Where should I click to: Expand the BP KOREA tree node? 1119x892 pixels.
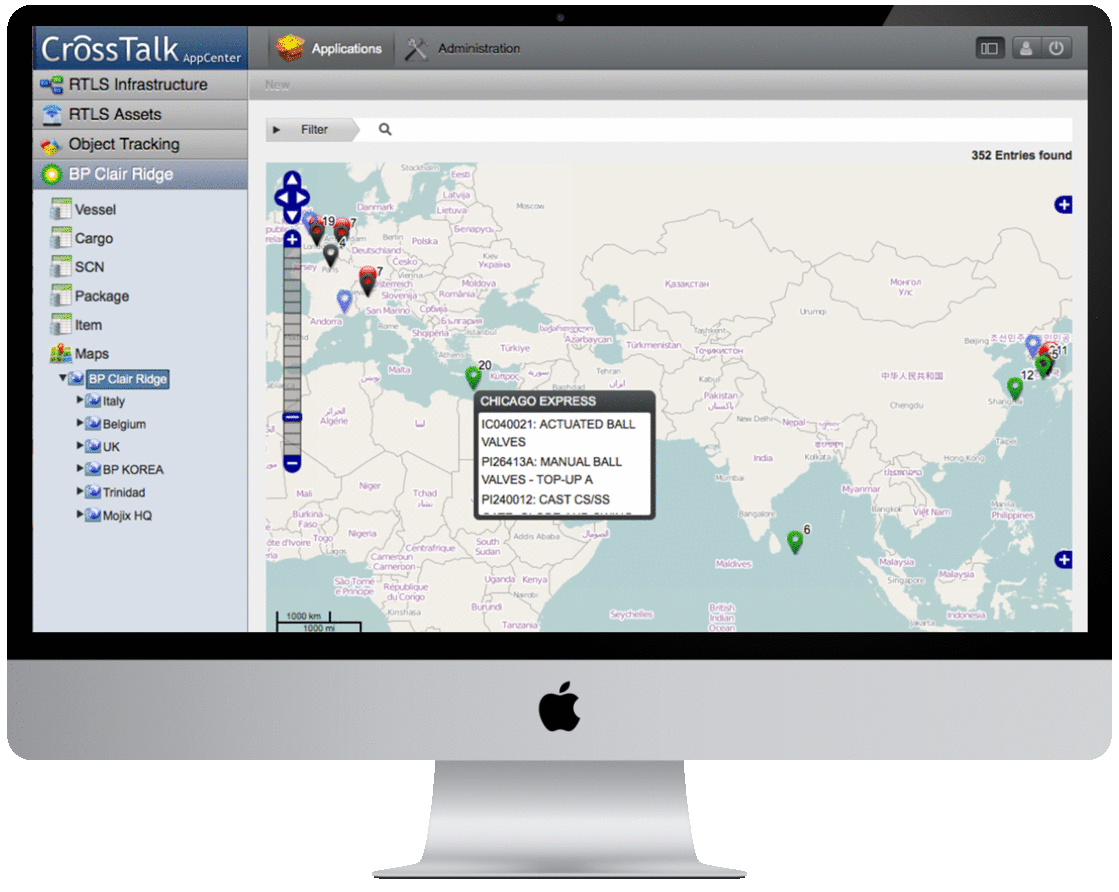81,469
